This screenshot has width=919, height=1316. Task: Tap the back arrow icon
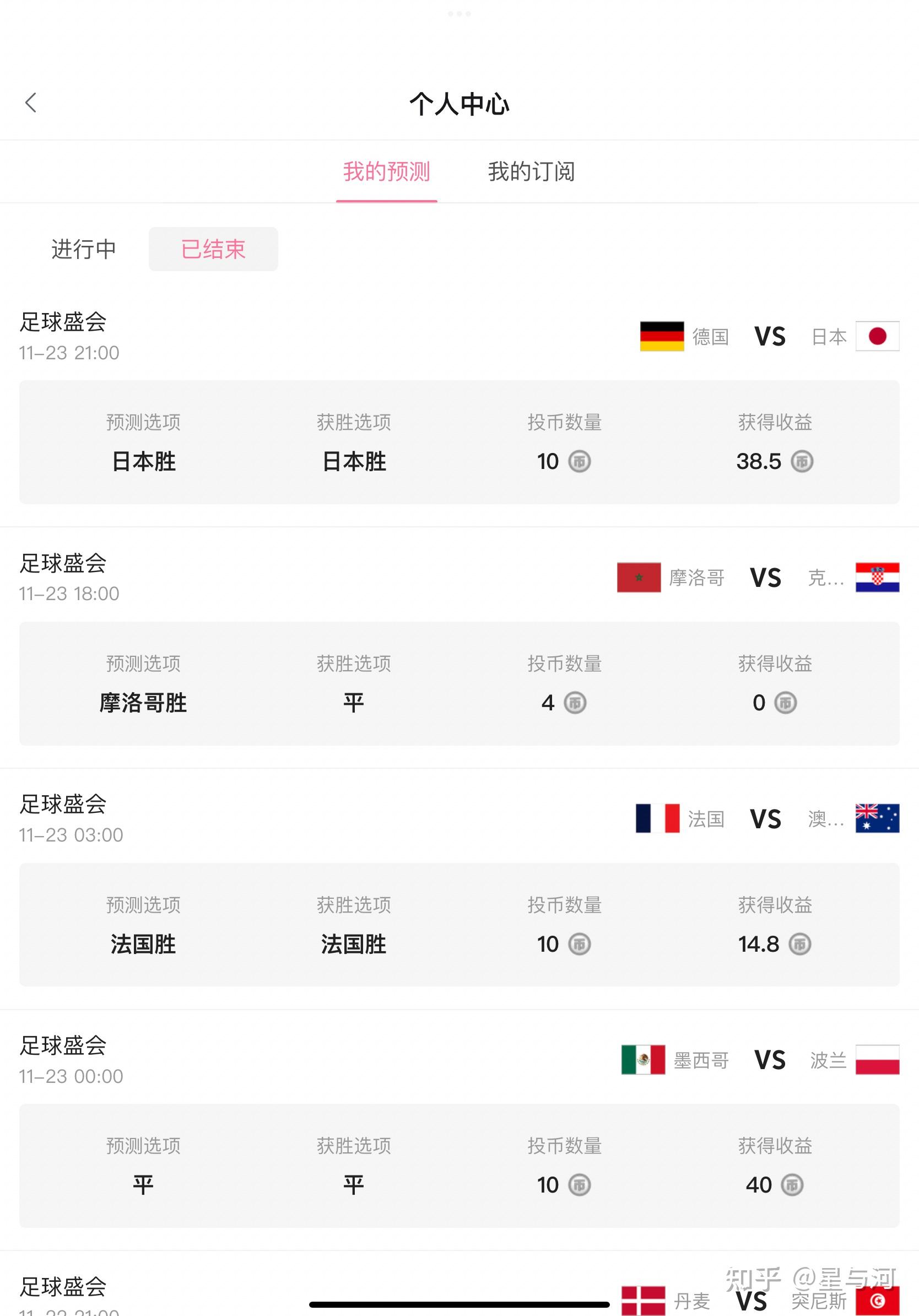point(31,103)
